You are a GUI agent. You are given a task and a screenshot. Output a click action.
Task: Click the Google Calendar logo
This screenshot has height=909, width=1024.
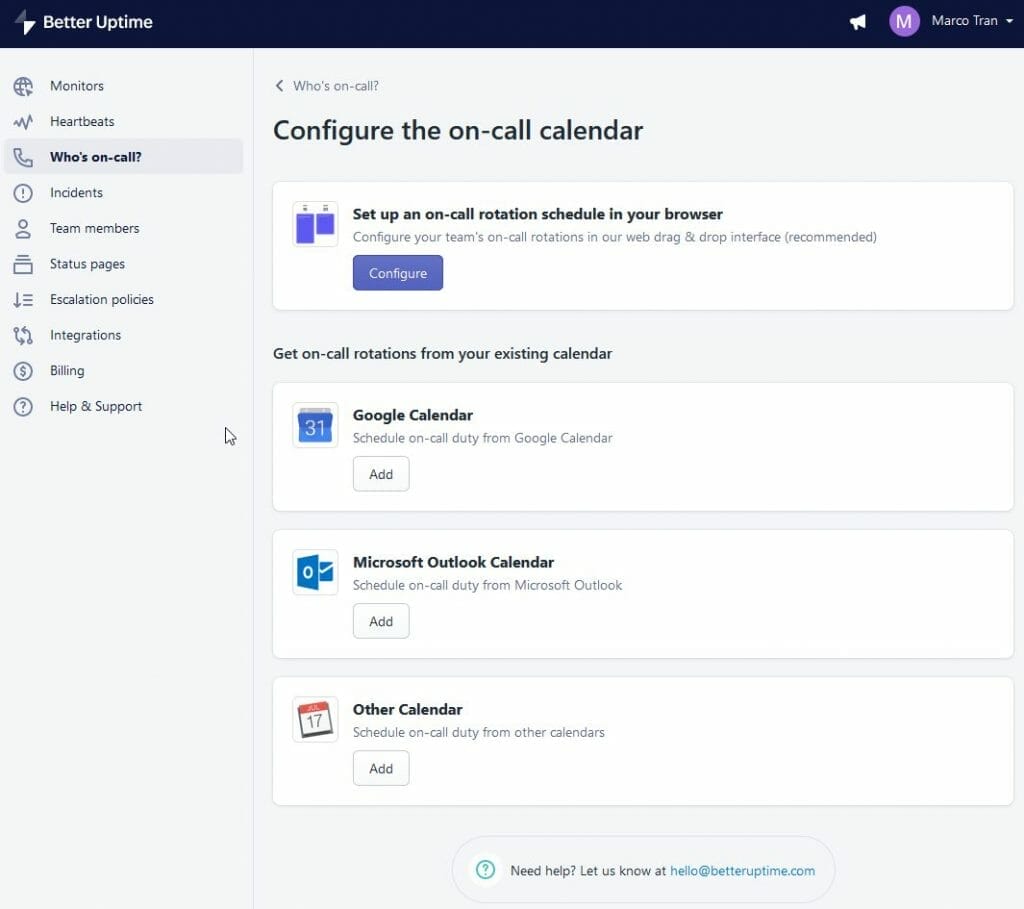pyautogui.click(x=315, y=425)
